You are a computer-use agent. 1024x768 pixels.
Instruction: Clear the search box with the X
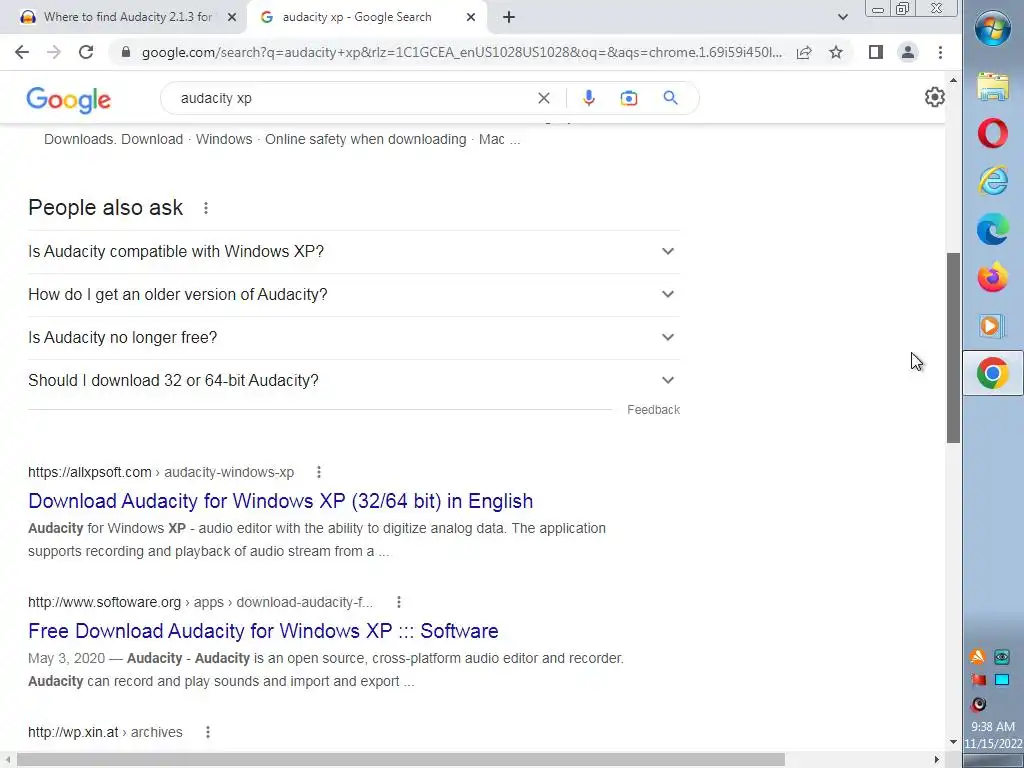click(543, 98)
